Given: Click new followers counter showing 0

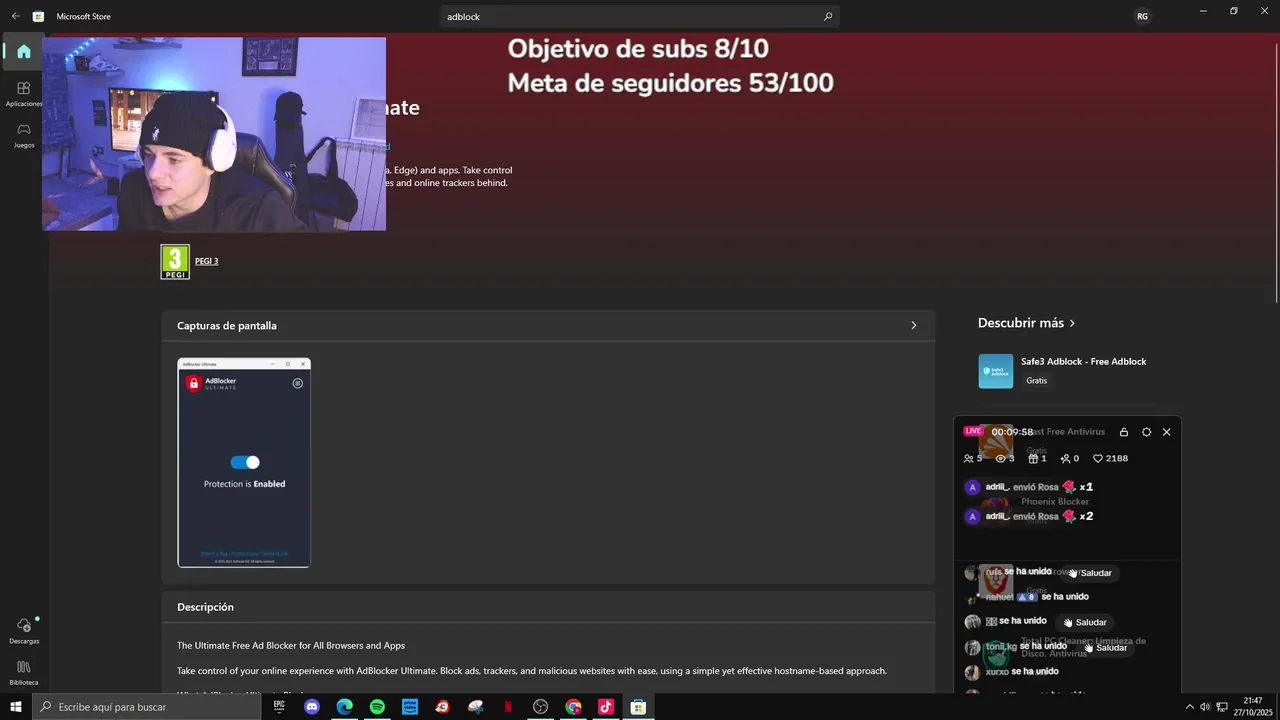Looking at the screenshot, I should tap(1069, 458).
